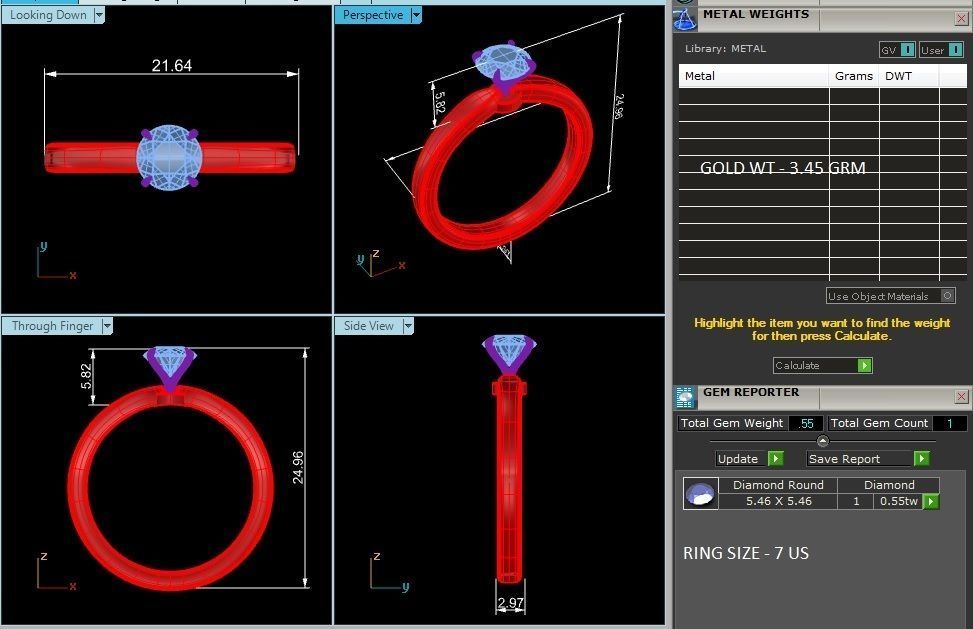Viewport: 973px width, 629px height.
Task: Click the Save Report button
Action: point(868,458)
